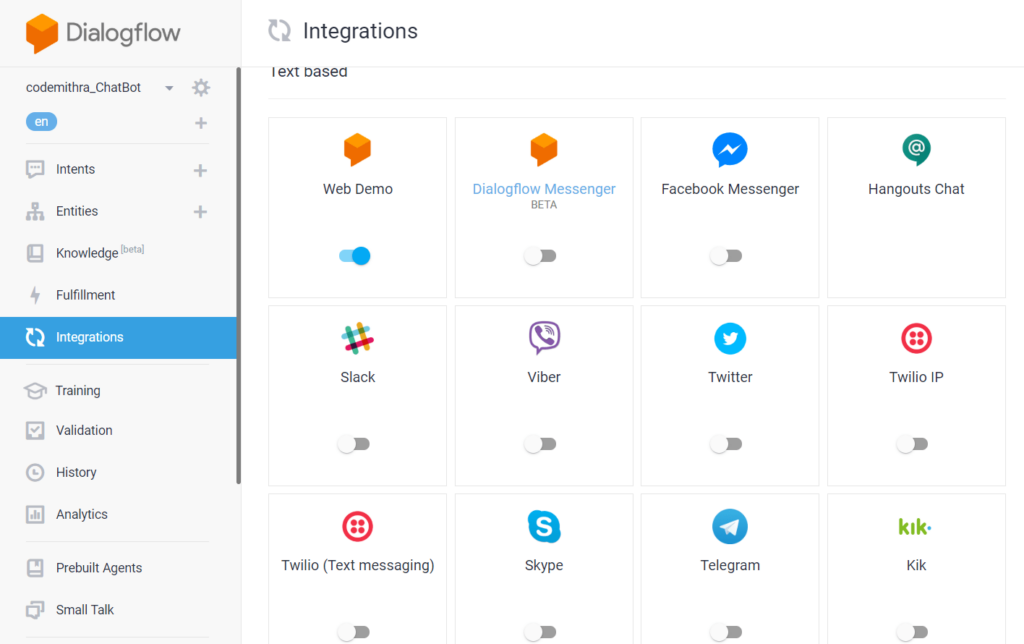The height and width of the screenshot is (644, 1024).
Task: Enable the Kik toggle
Action: click(912, 632)
